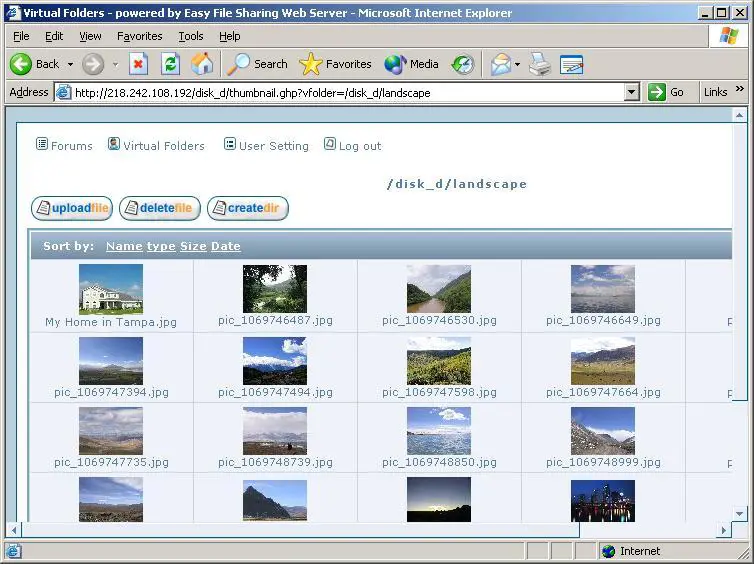Click the Virtual Folders link

pyautogui.click(x=163, y=146)
